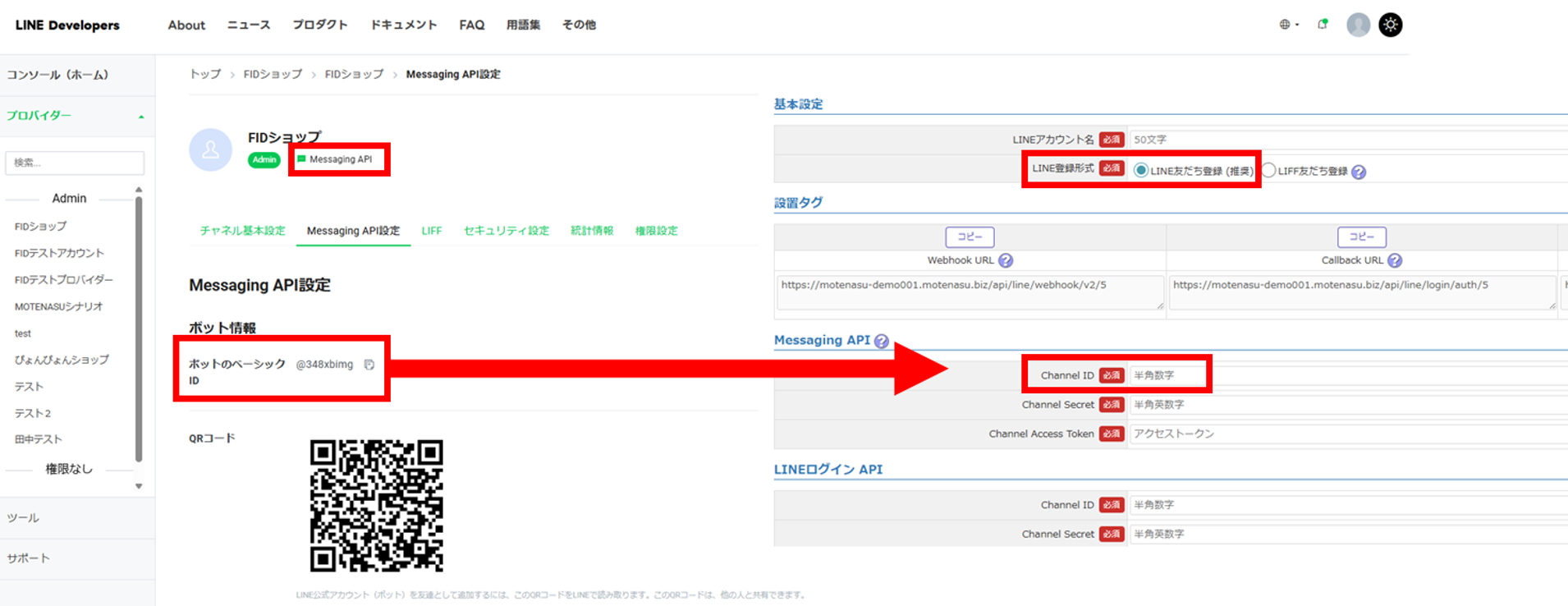Open the user profile avatar
1568x606 pixels.
[x=1358, y=25]
